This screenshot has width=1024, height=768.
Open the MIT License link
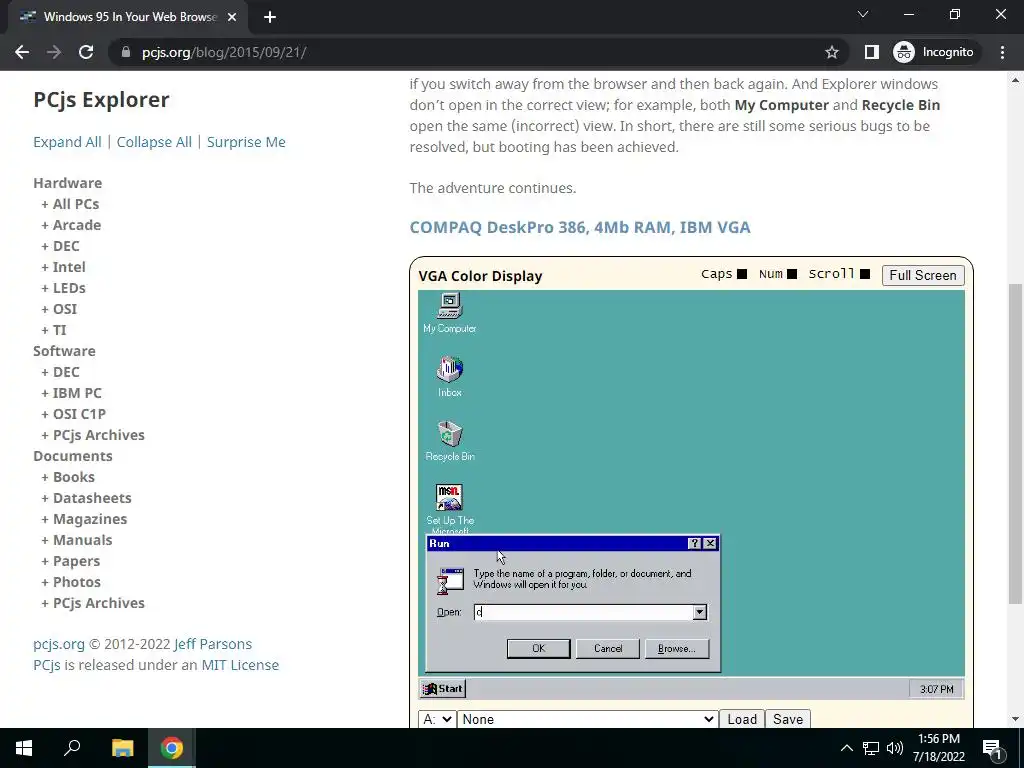[x=240, y=665]
